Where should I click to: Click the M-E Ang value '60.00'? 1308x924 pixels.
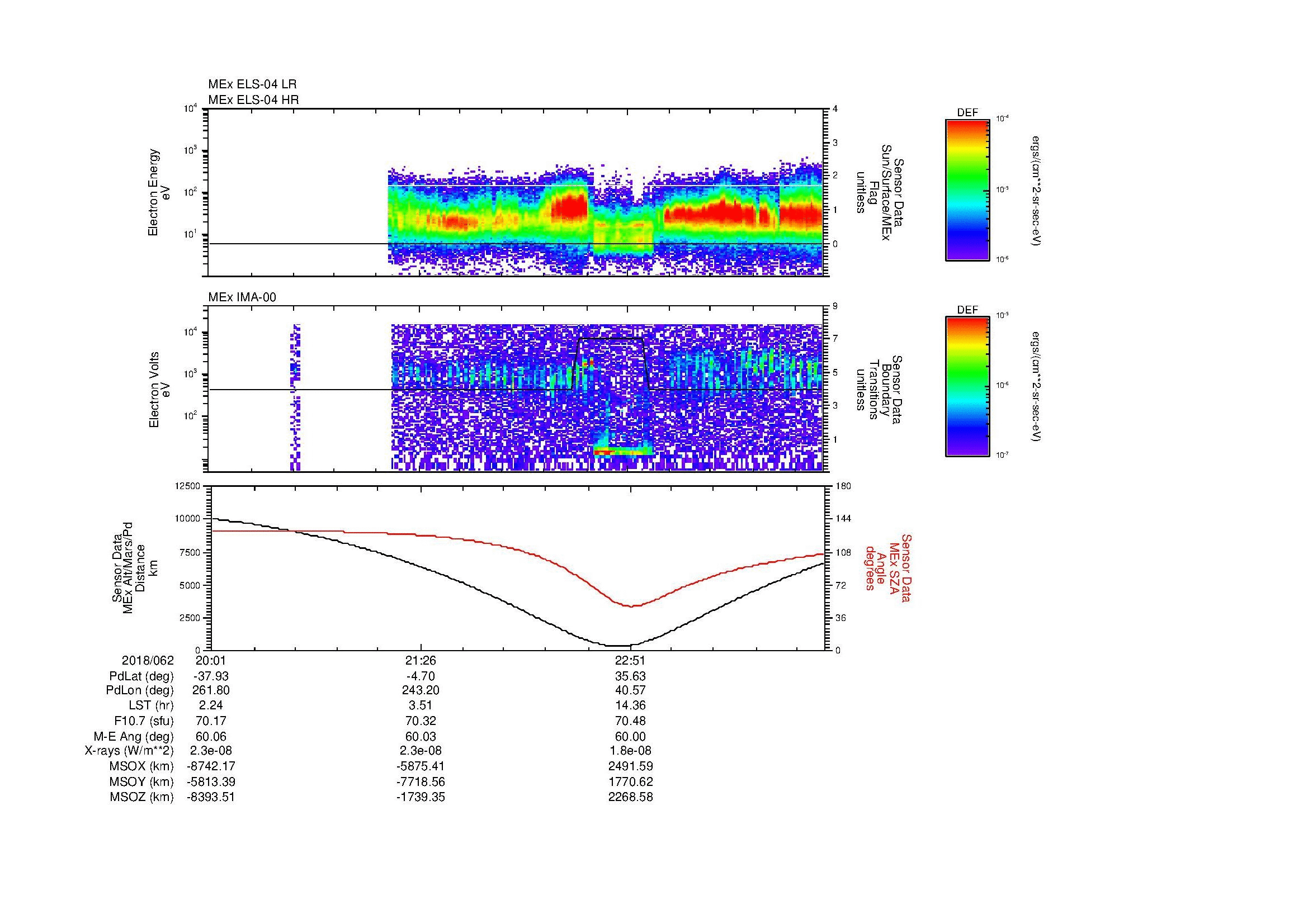point(630,737)
